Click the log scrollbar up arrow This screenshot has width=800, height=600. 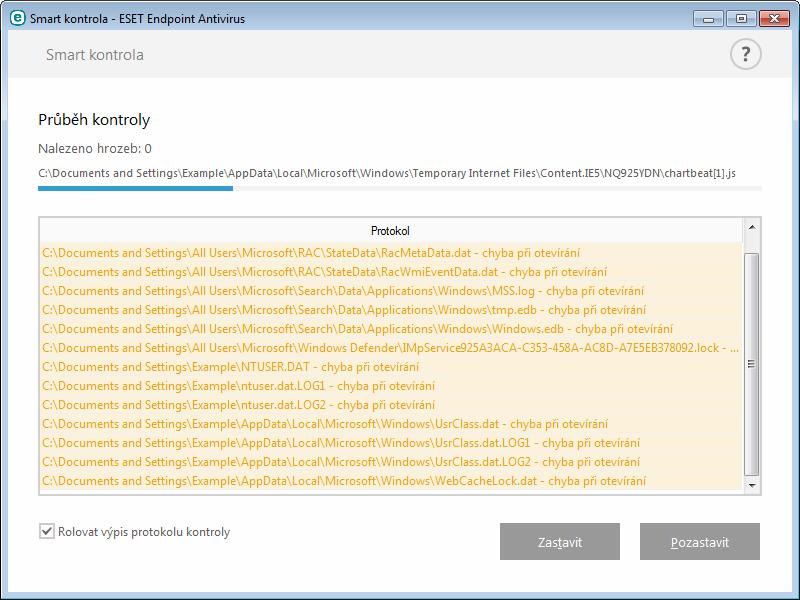click(x=752, y=227)
